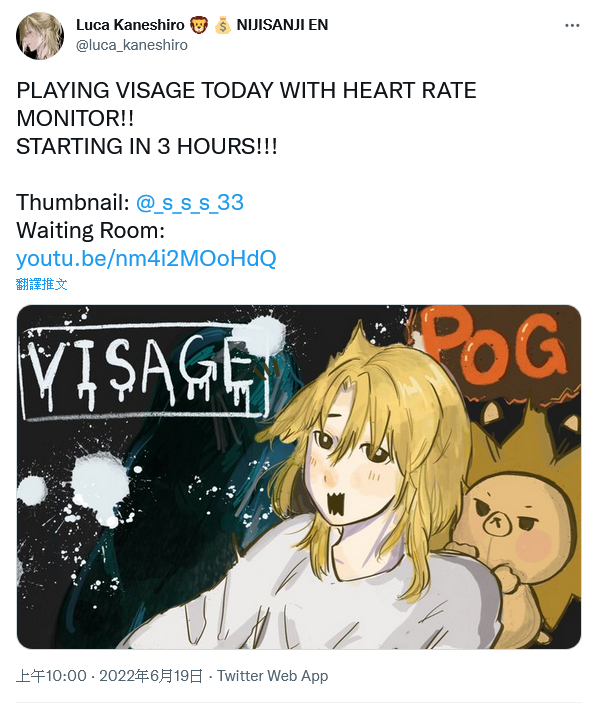Click the STARTING IN 3 HOURS line

[147, 146]
